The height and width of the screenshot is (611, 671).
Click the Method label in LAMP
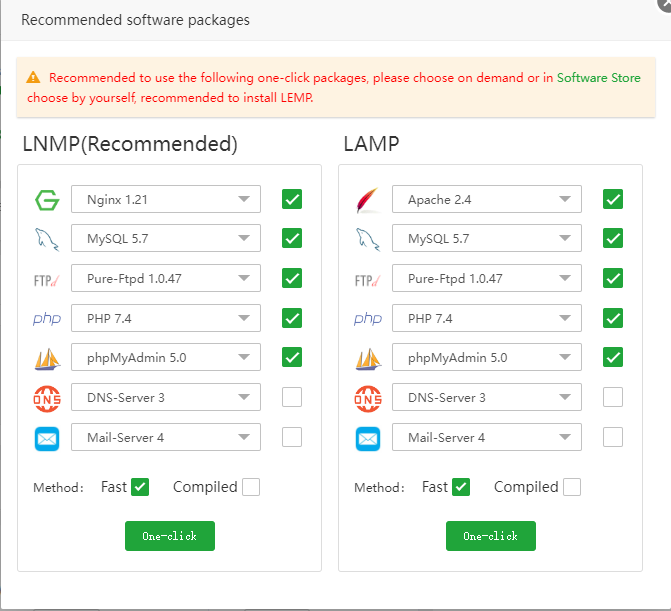pos(379,487)
